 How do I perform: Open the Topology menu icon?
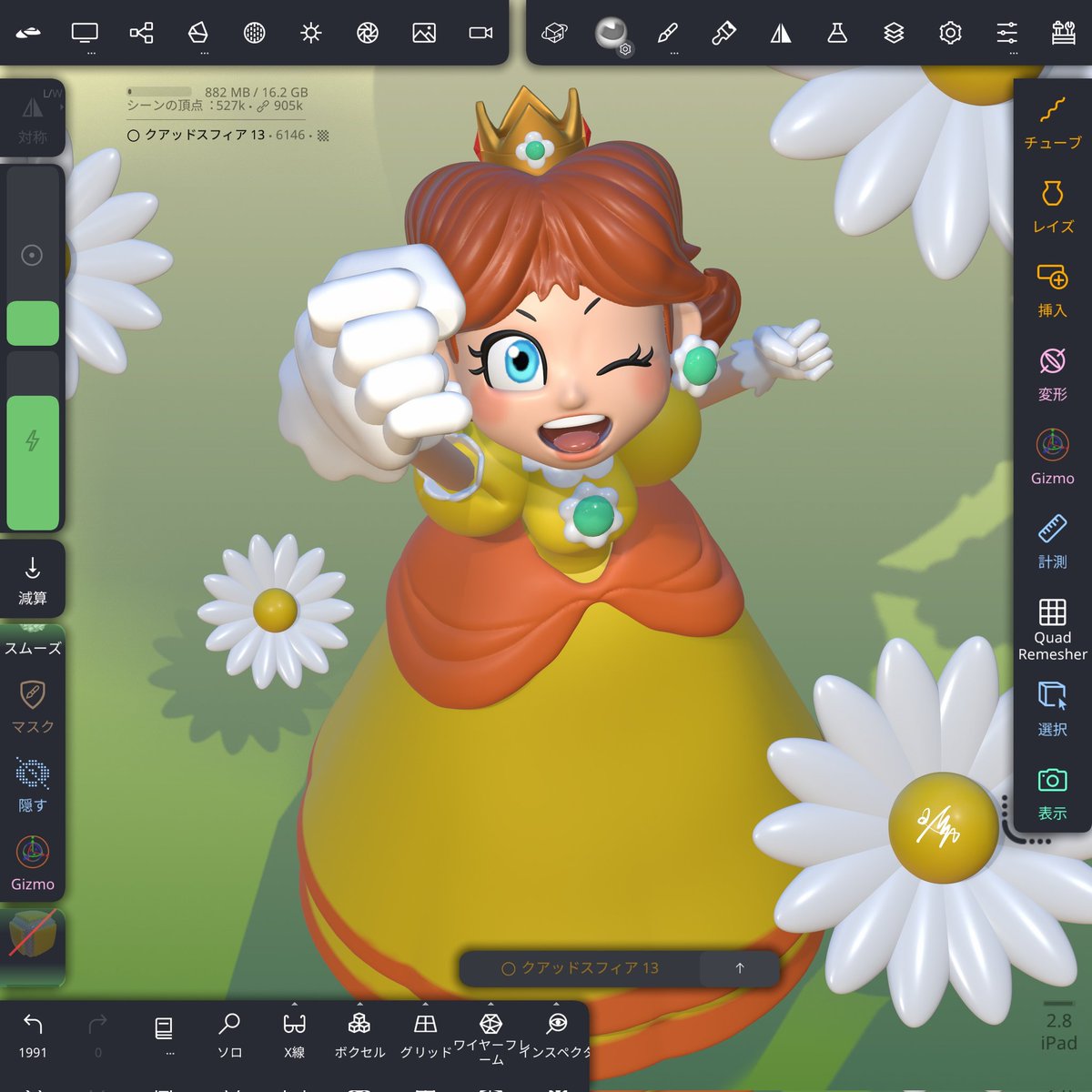197,34
